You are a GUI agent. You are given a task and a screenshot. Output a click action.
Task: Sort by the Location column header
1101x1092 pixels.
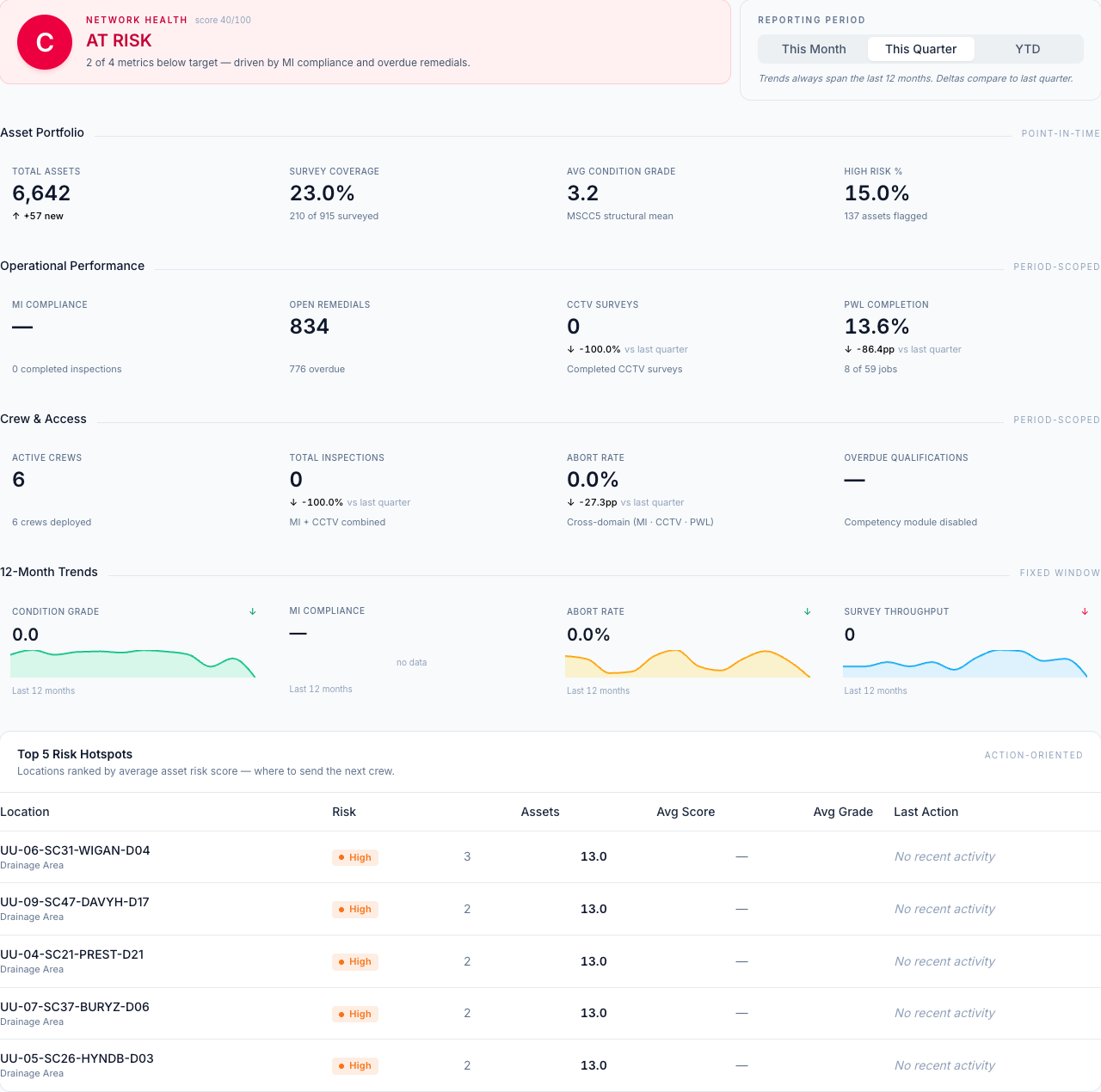[25, 812]
